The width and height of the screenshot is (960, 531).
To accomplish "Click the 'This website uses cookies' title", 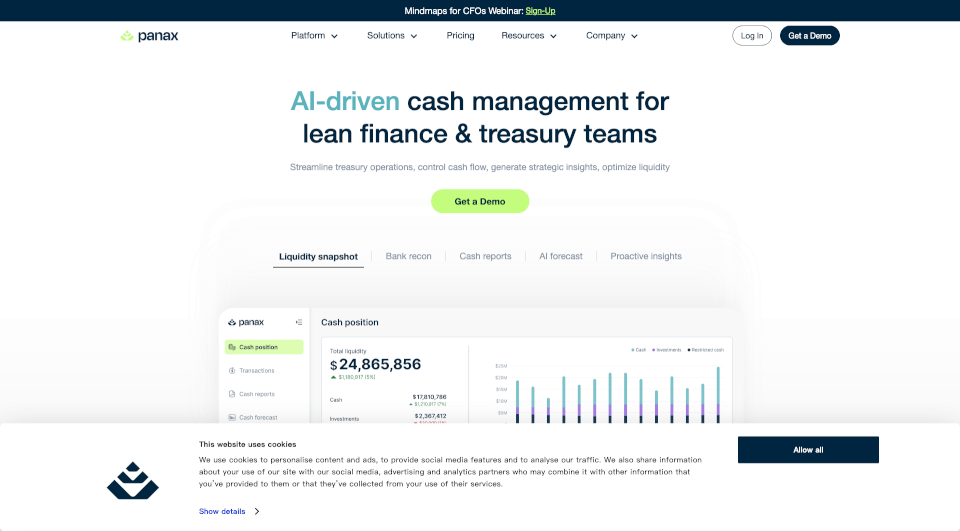I will [x=247, y=444].
